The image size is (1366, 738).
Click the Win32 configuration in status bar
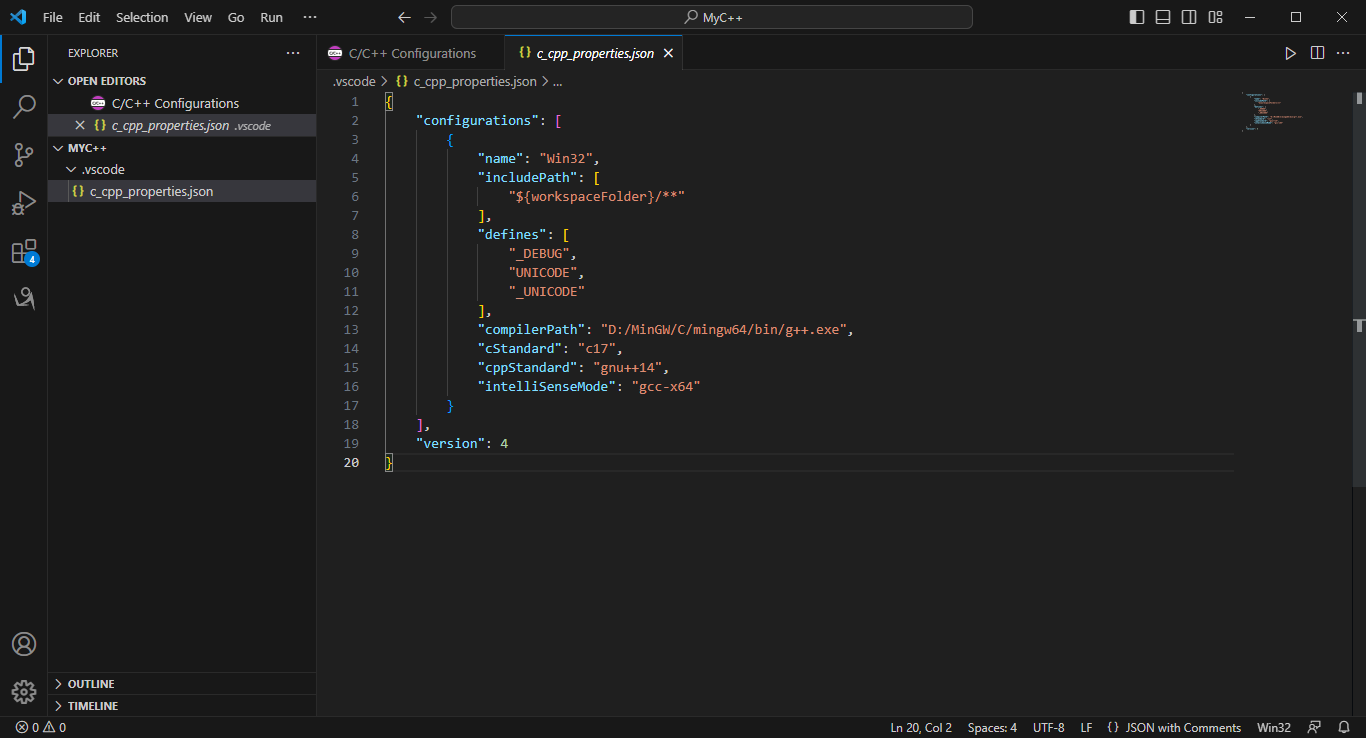[1273, 728]
